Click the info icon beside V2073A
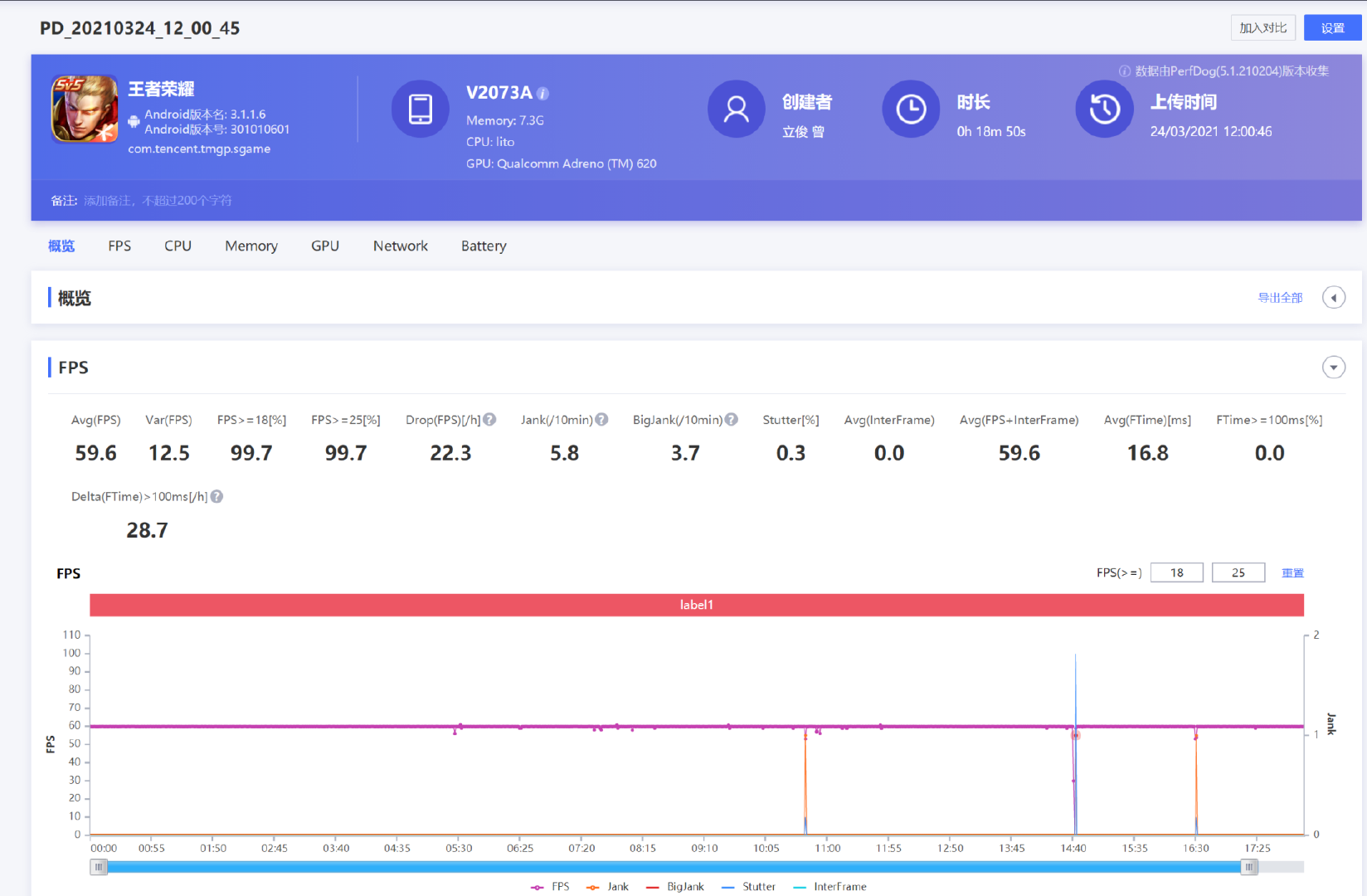1367x896 pixels. coord(542,94)
